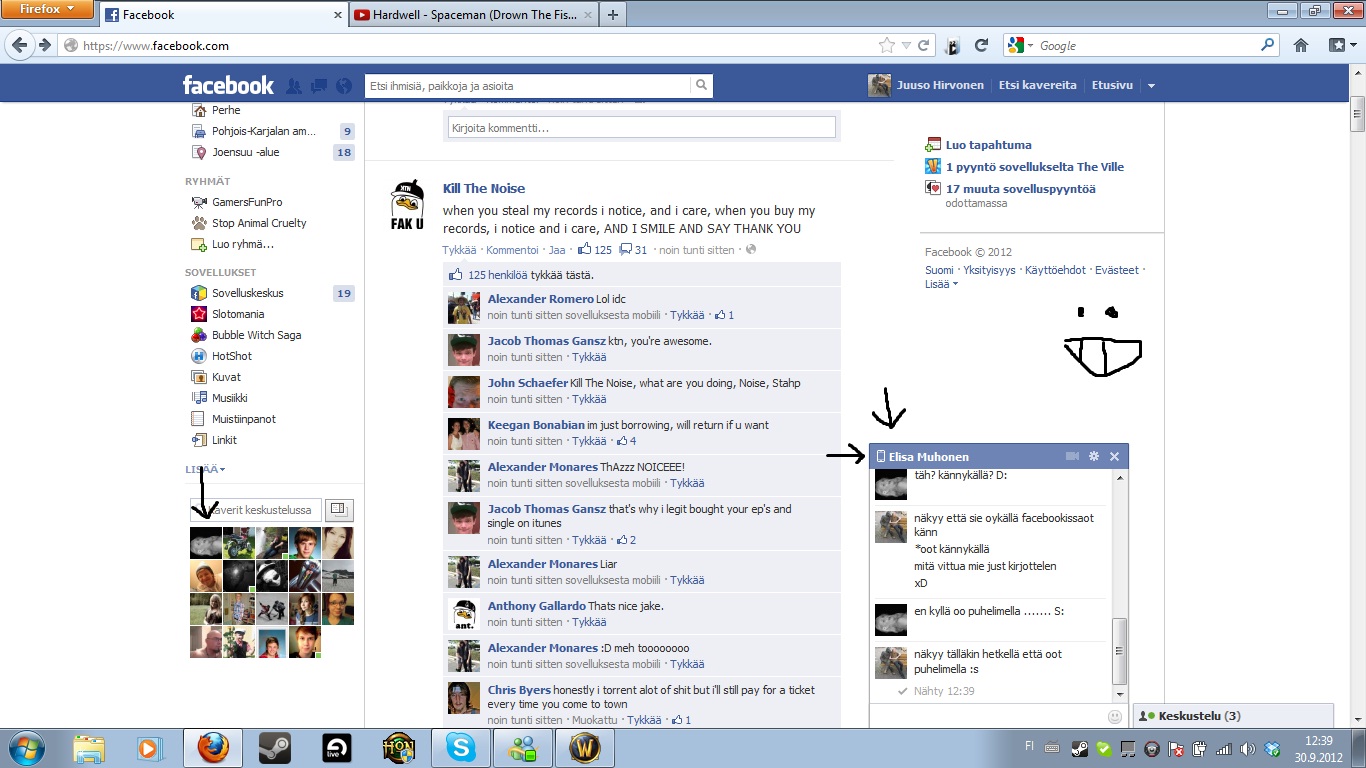Click the Firefox back arrow

(18, 45)
